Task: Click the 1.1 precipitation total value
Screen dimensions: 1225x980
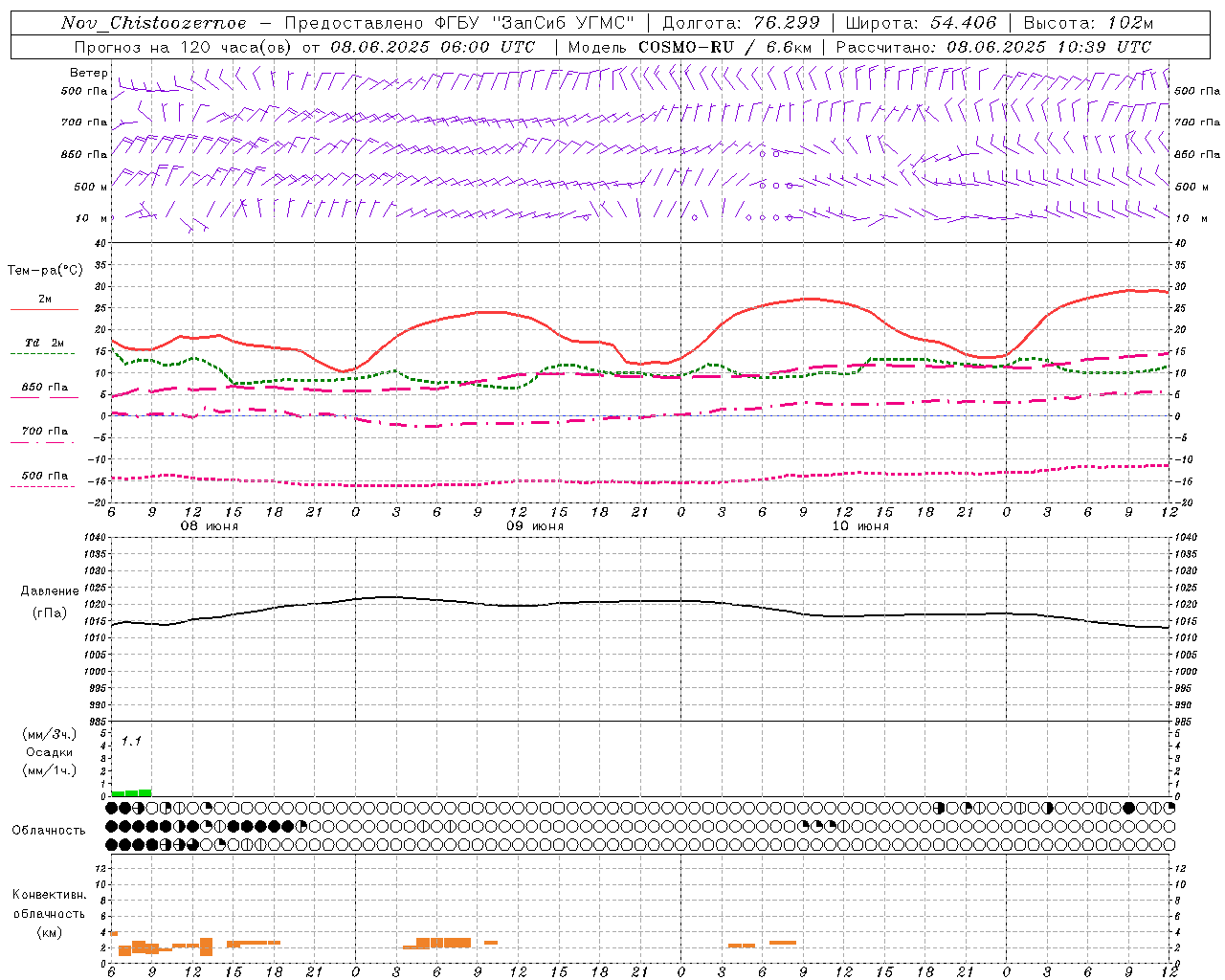Action: [x=131, y=741]
